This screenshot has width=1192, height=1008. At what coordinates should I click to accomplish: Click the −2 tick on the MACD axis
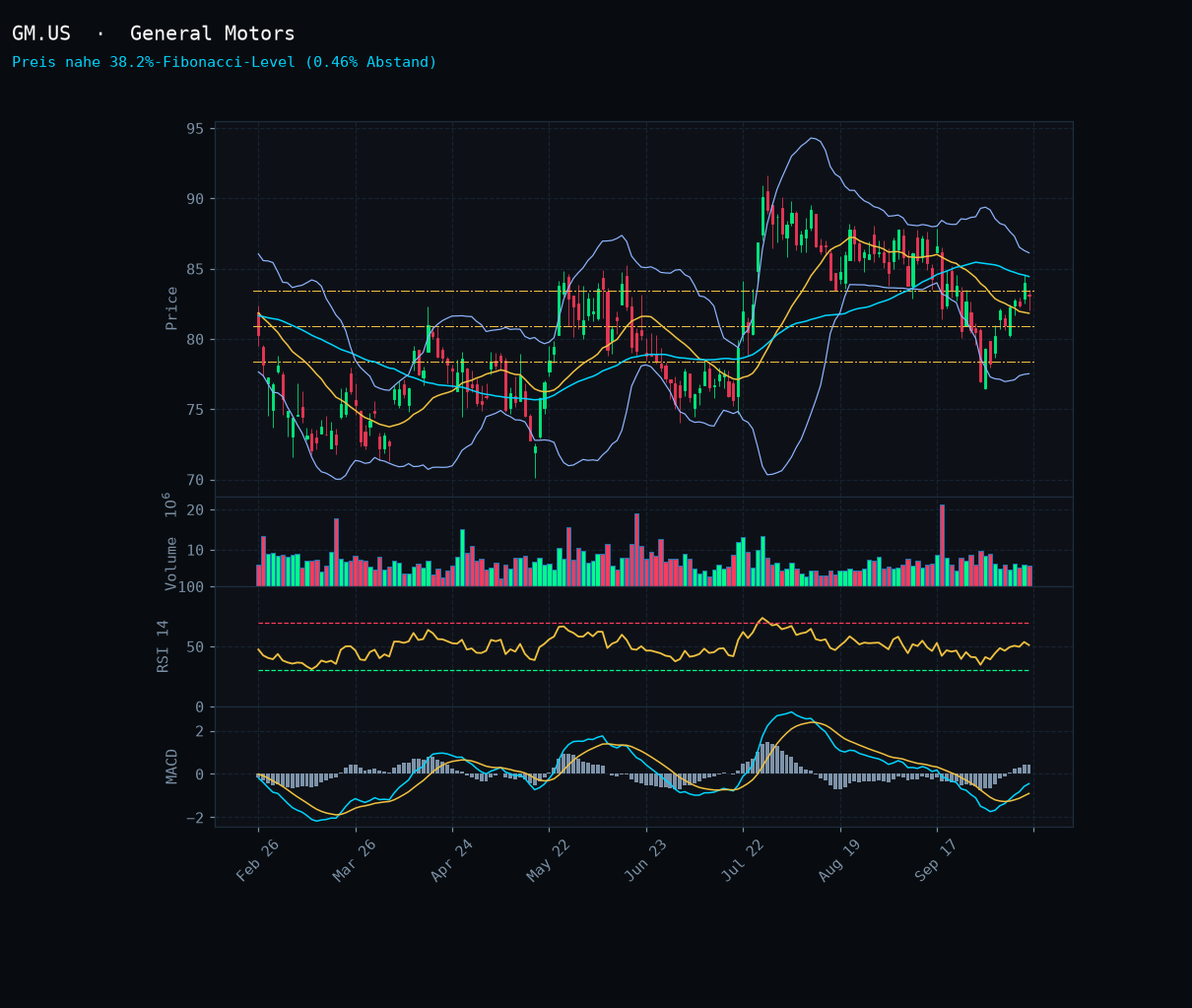(x=195, y=818)
